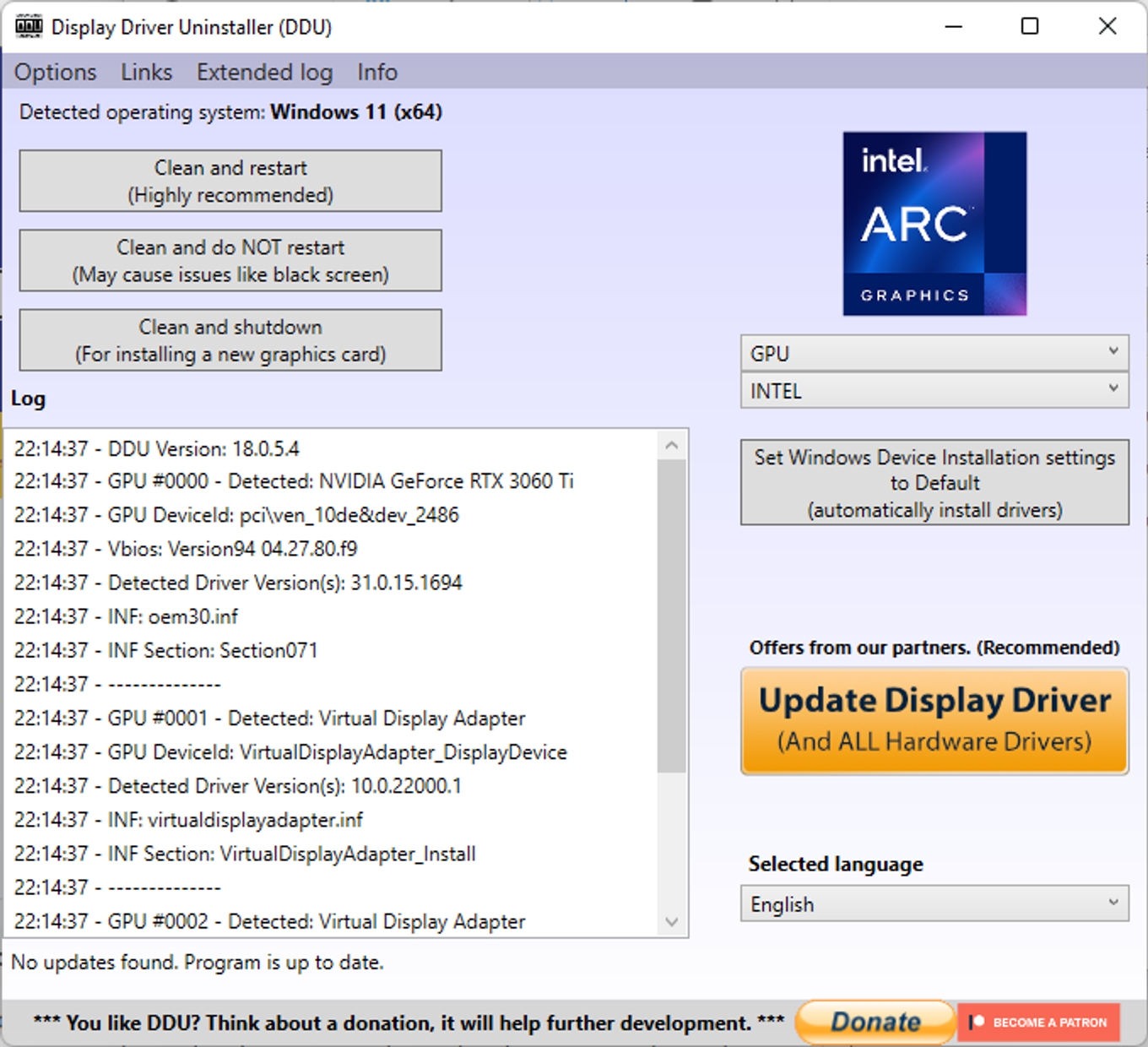Close the Display Driver Uninstaller window
This screenshot has height=1047, width=1148.
tap(1107, 26)
